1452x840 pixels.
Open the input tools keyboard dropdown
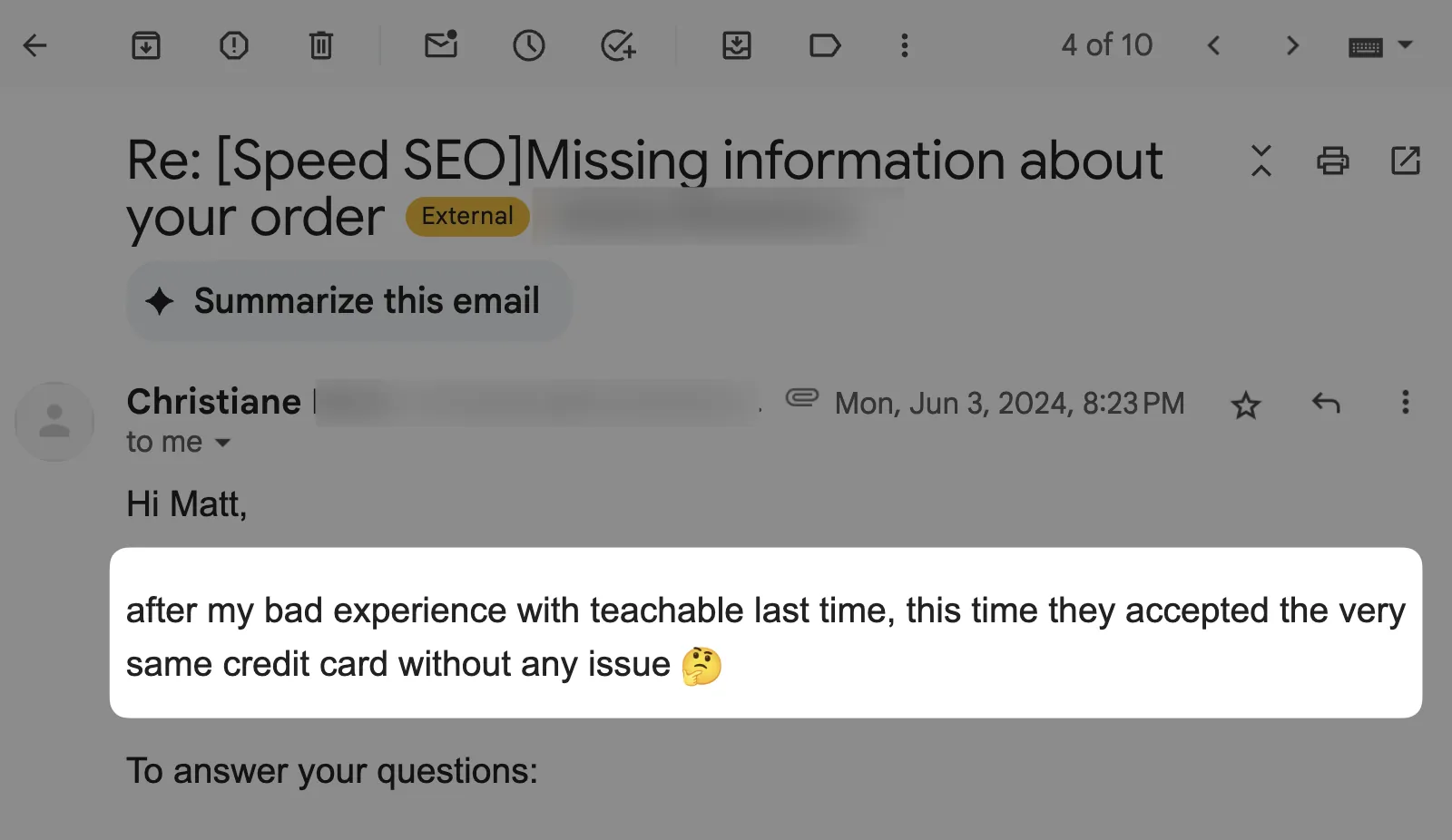(x=1381, y=45)
